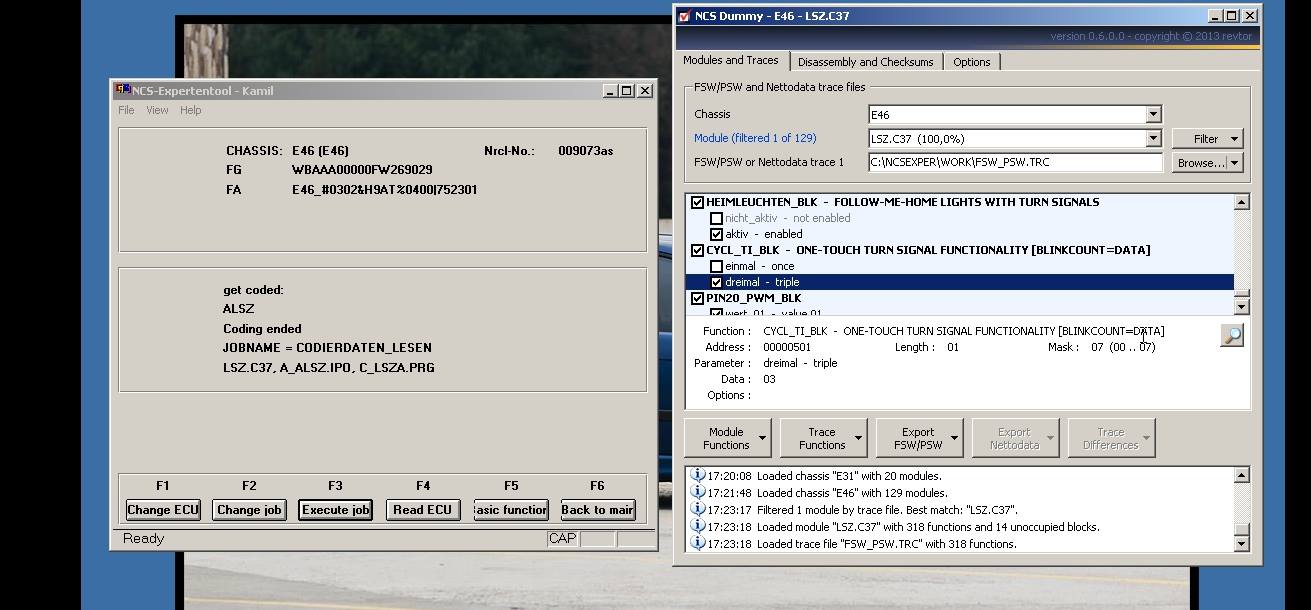This screenshot has height=610, width=1311.
Task: Expand the Trace Functions dropdown arrow
Action: (858, 438)
